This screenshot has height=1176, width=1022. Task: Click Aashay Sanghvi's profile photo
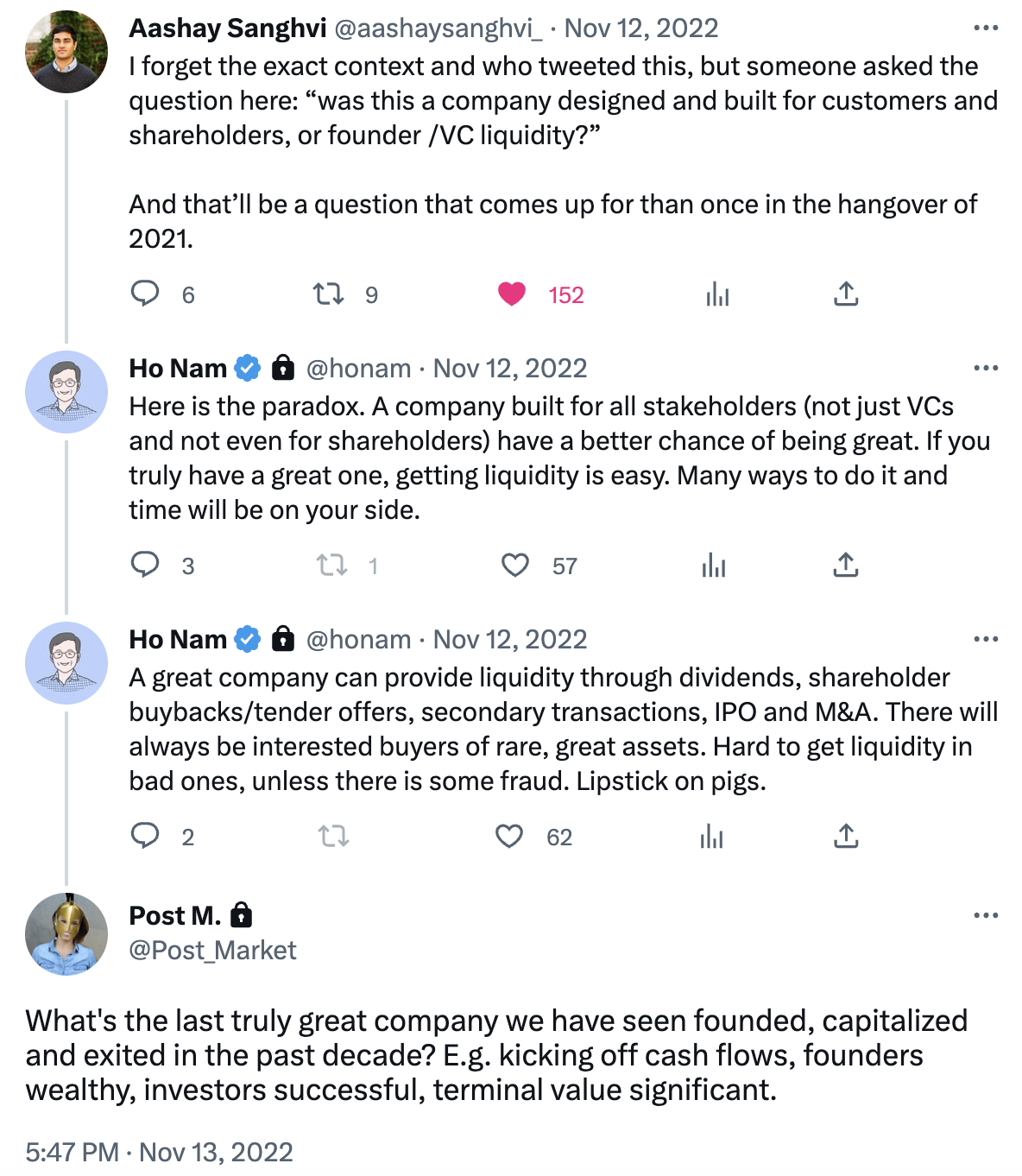(66, 52)
